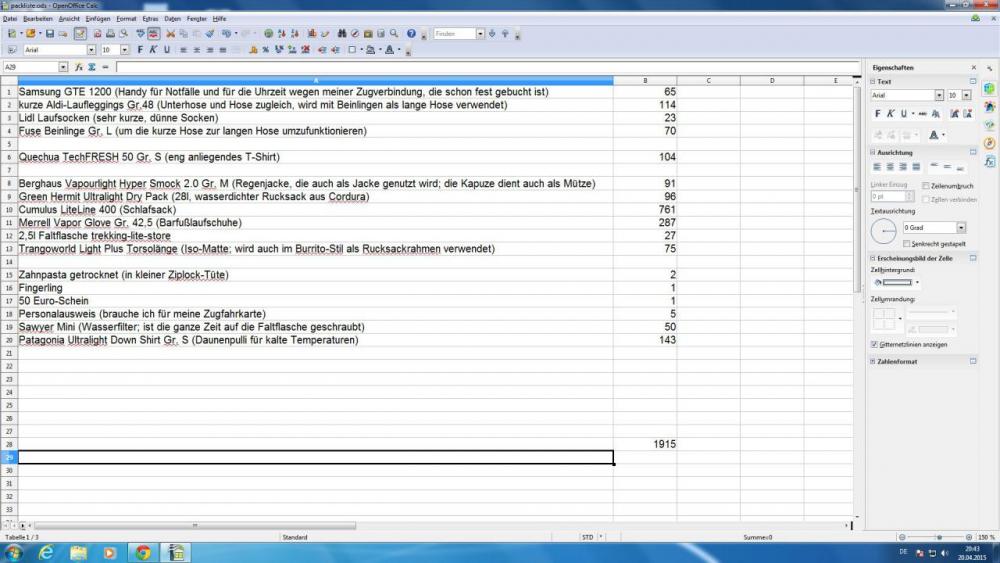Select cell B28 containing 1915

point(644,443)
